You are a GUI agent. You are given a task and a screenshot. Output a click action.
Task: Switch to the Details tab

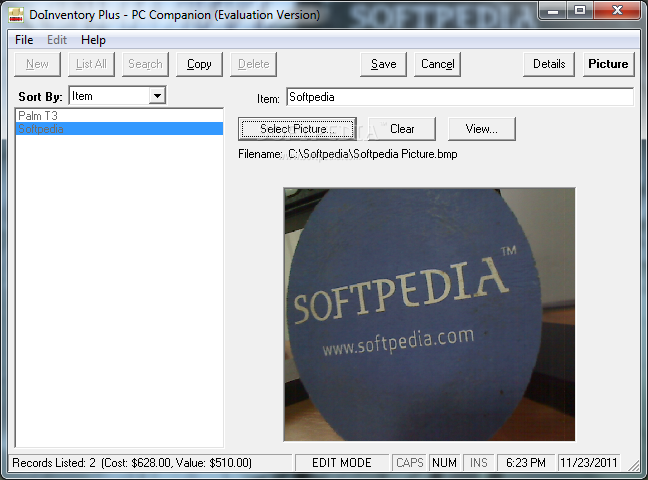(549, 64)
